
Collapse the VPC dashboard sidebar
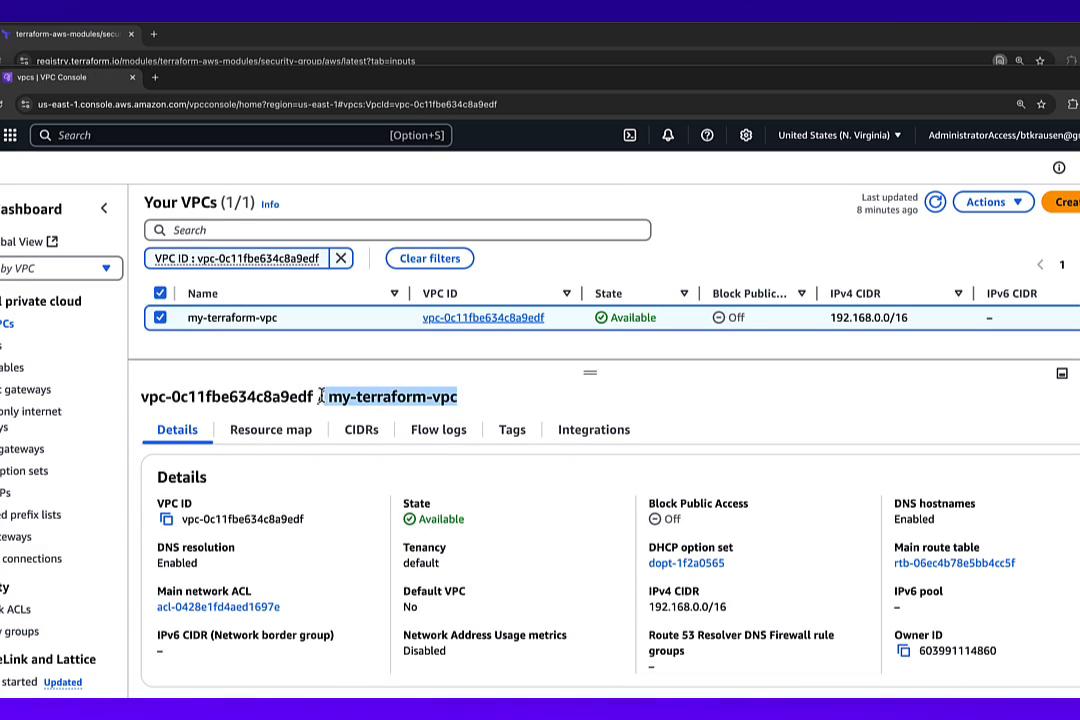pyautogui.click(x=104, y=208)
